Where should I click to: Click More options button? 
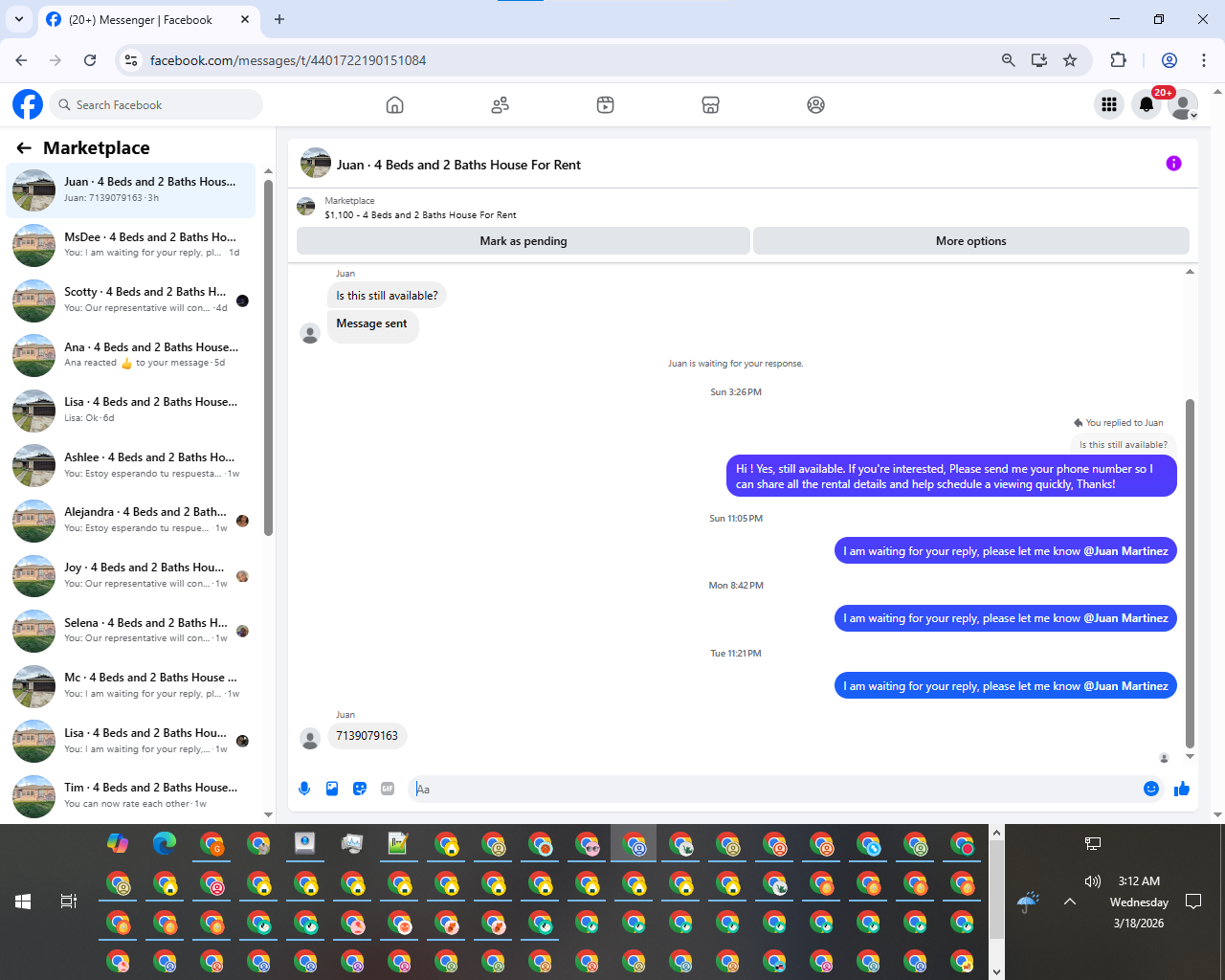point(971,241)
